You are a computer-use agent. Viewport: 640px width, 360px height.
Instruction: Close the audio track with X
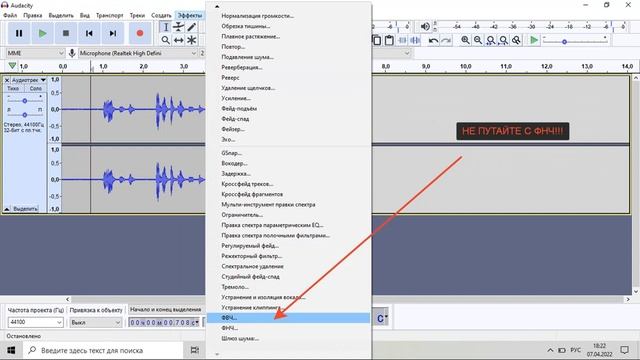tap(7, 80)
